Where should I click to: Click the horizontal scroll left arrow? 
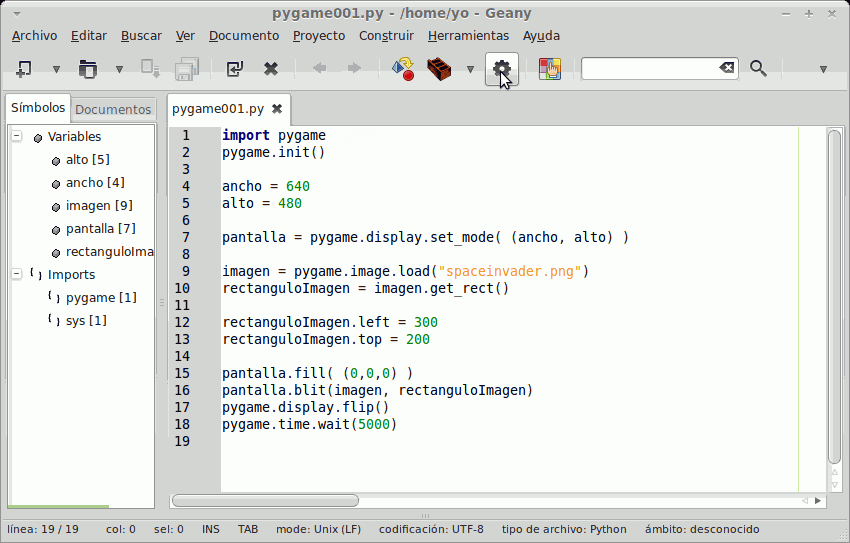(x=804, y=501)
